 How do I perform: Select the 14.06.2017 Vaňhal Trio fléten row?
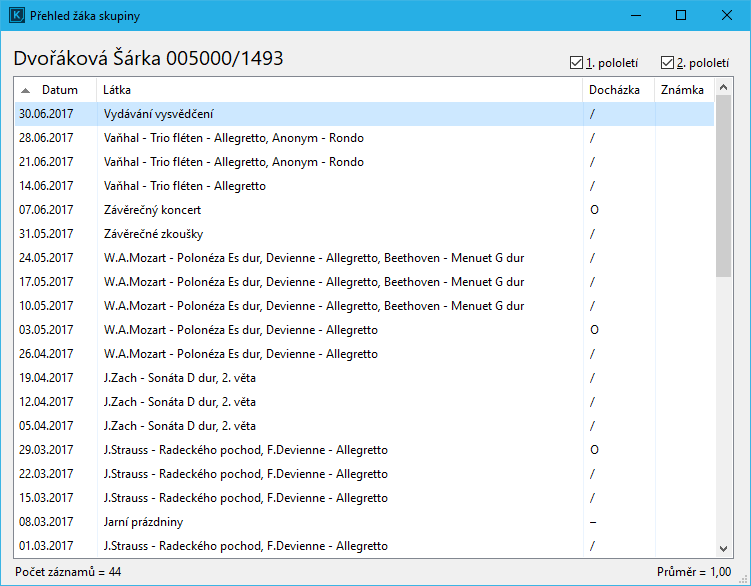(300, 186)
